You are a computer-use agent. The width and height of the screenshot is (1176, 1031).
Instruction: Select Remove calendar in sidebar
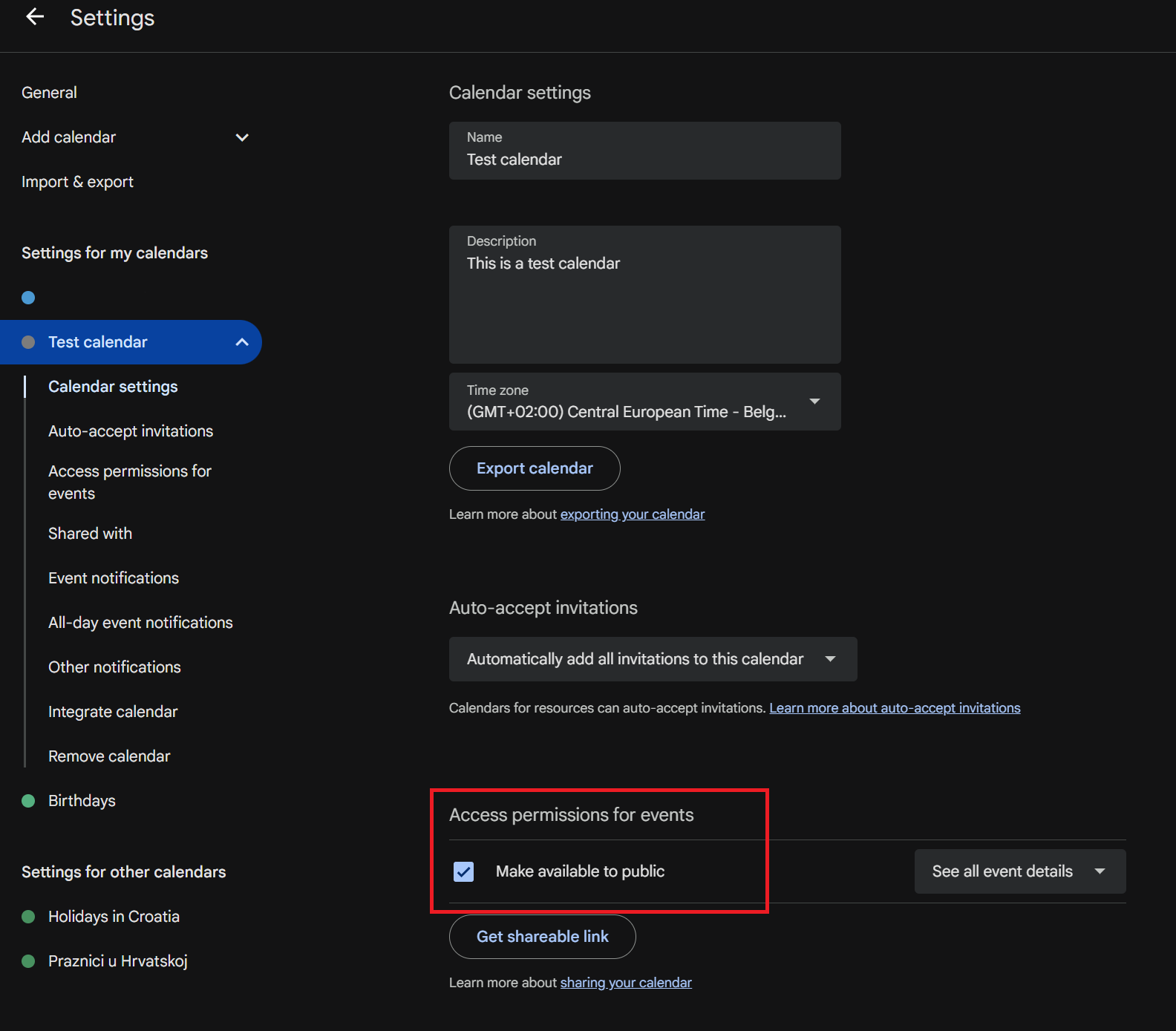(109, 756)
